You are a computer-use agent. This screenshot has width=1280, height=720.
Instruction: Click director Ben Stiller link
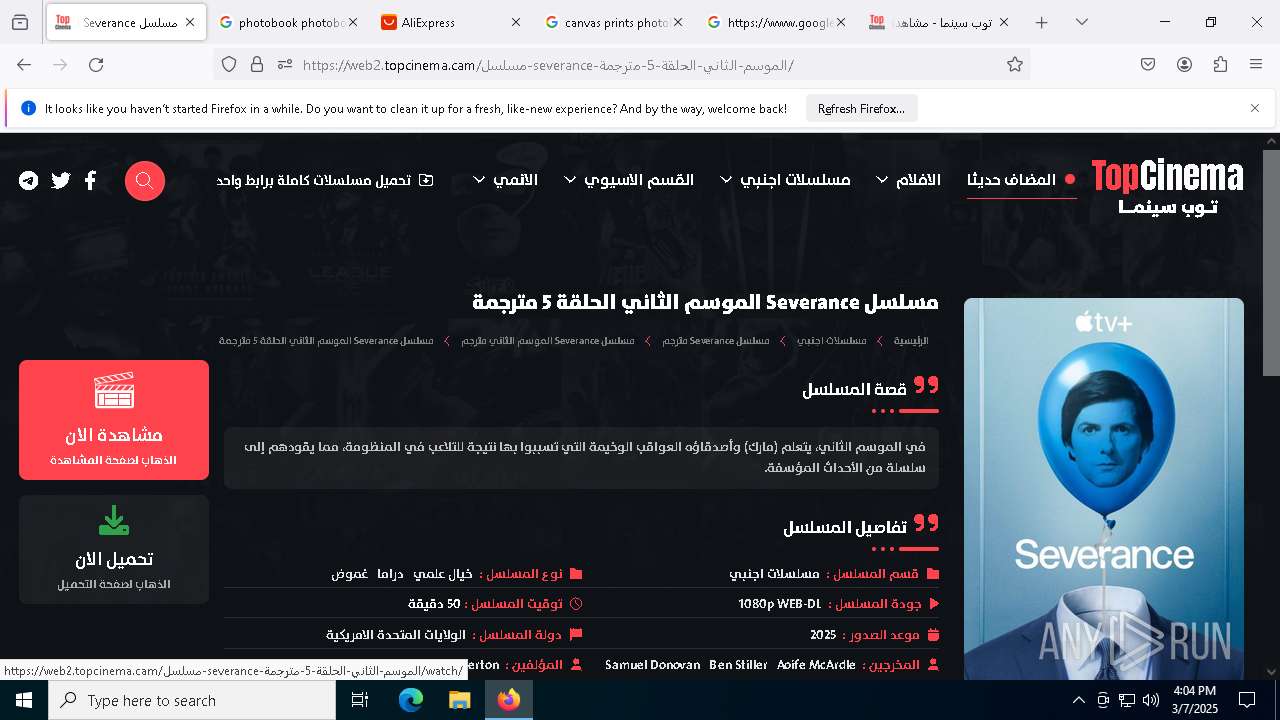tap(738, 665)
